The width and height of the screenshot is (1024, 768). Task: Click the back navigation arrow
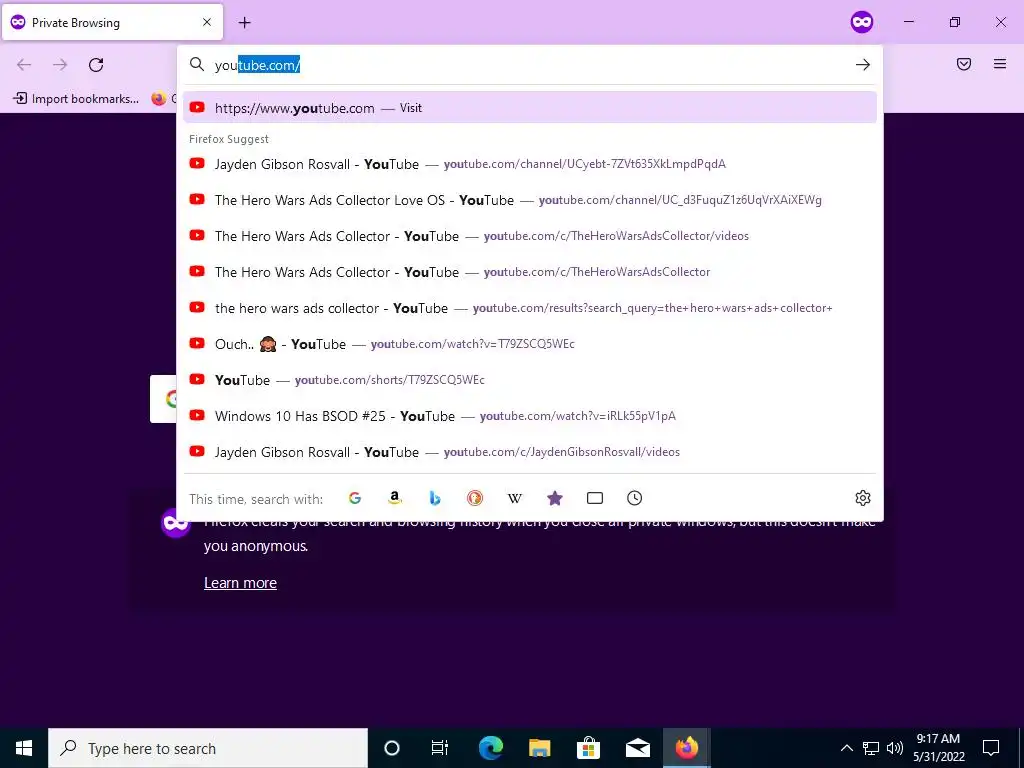[x=24, y=65]
